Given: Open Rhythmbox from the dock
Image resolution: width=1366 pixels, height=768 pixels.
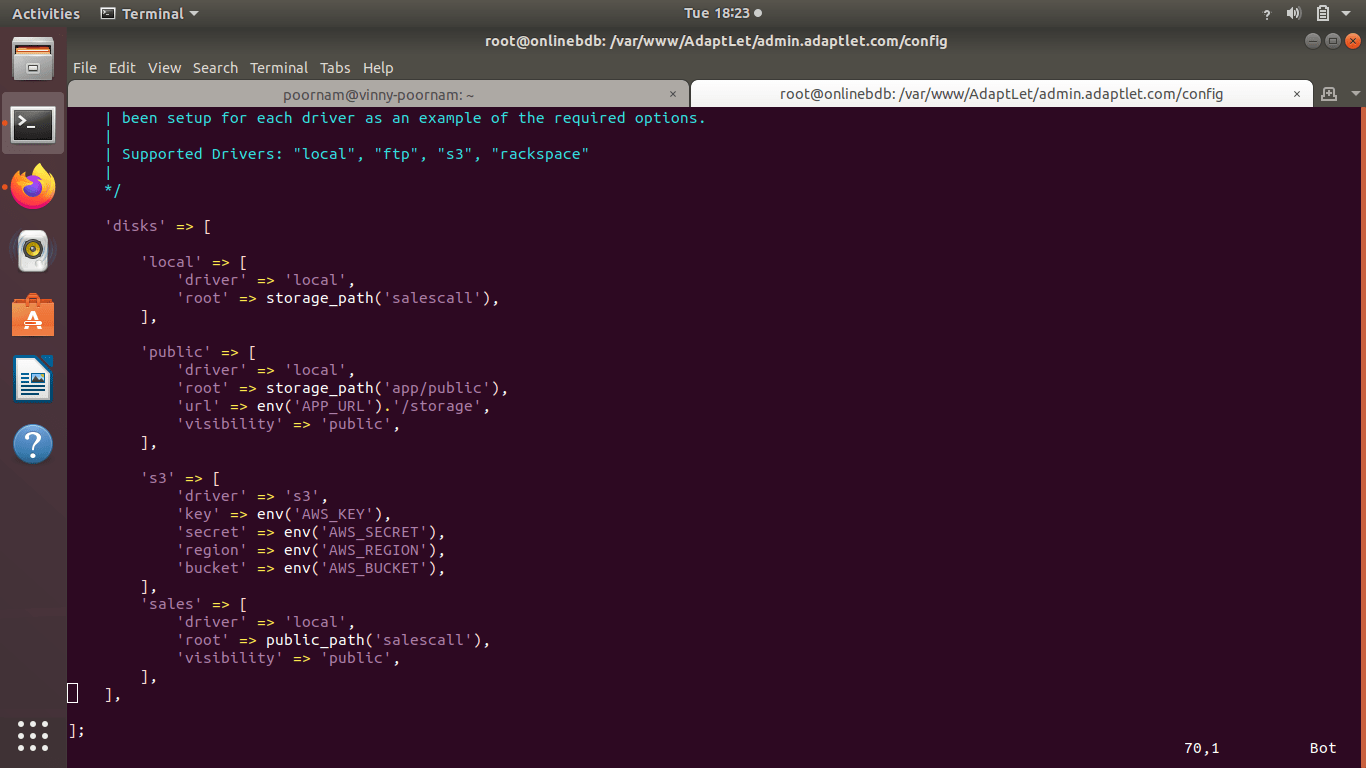Looking at the screenshot, I should coord(33,251).
